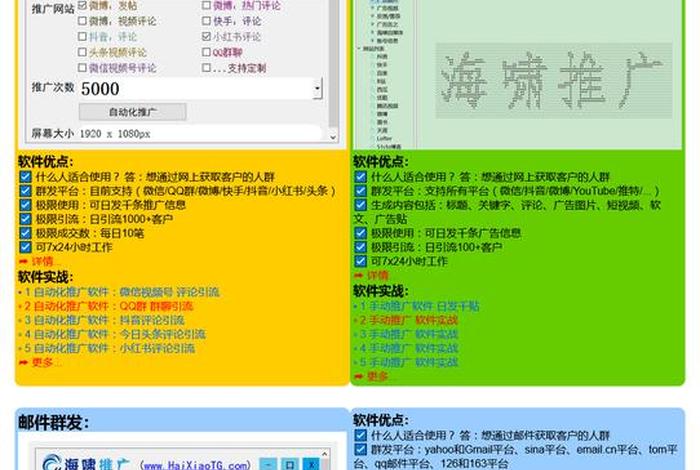The image size is (700, 470).
Task: Open link 2 手动推广 软件实战
Action: 408,320
